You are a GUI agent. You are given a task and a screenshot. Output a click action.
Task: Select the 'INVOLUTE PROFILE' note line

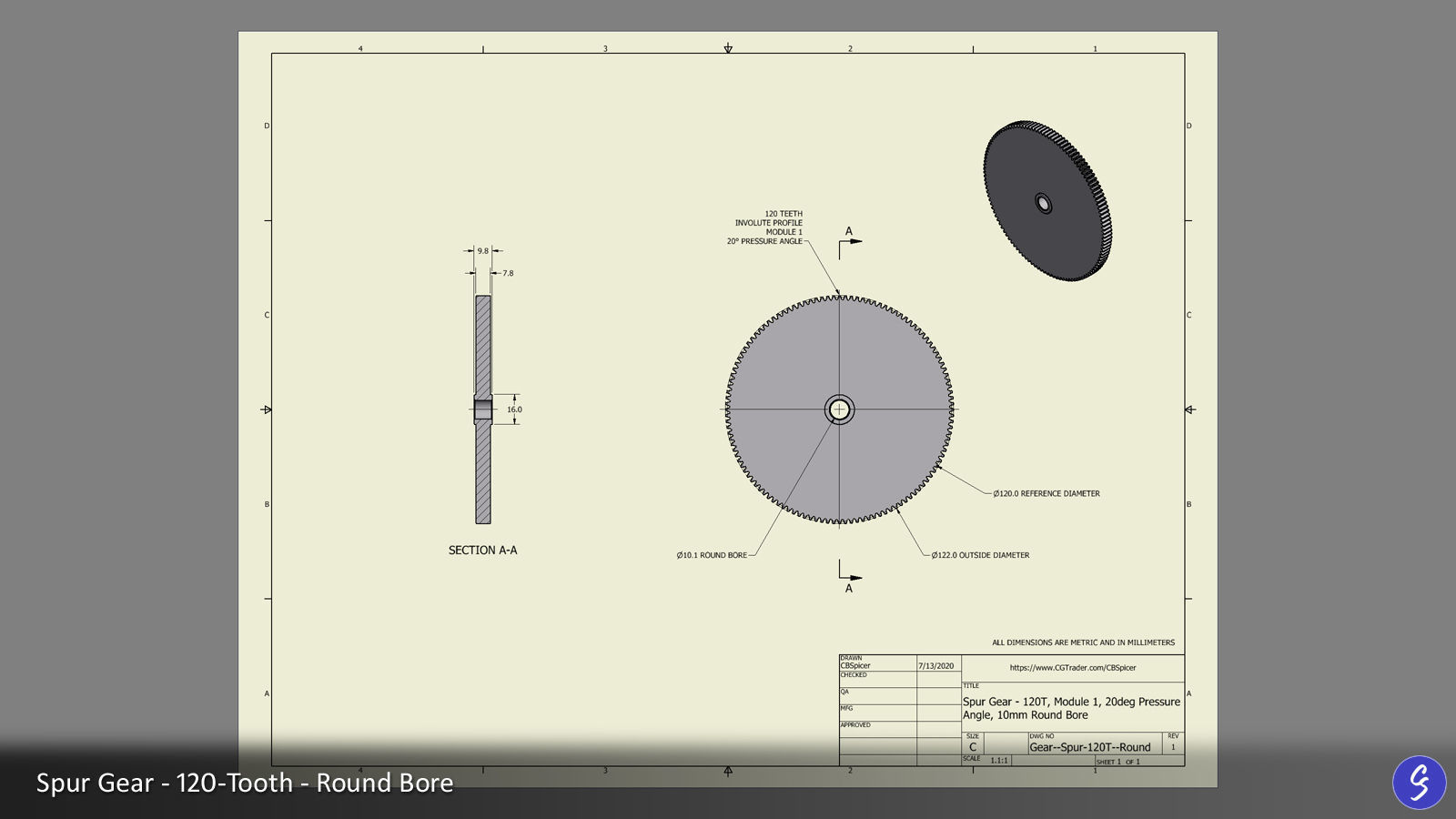pos(769,223)
